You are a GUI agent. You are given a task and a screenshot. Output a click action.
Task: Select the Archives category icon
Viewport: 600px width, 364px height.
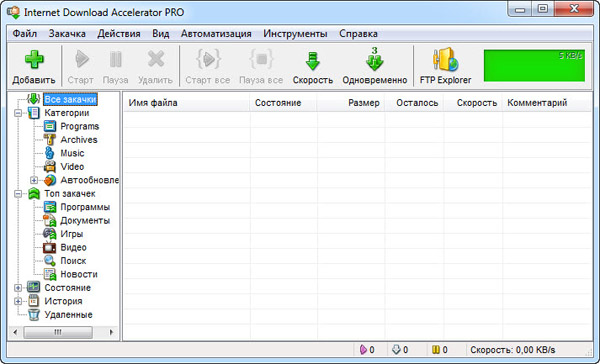point(50,139)
